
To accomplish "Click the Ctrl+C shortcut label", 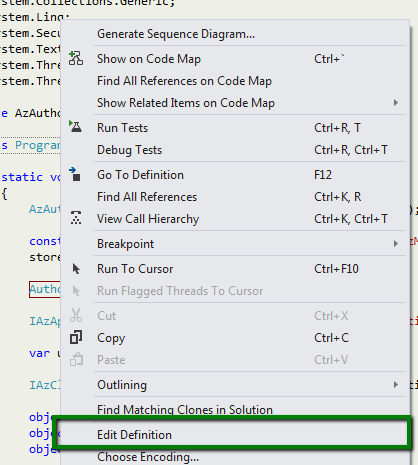I will tap(331, 338).
